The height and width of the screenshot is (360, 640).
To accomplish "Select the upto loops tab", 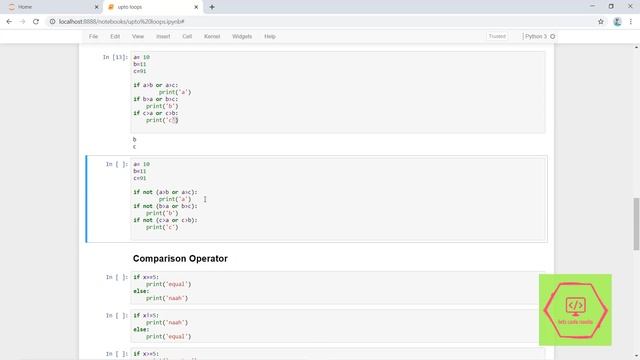I will click(x=153, y=7).
